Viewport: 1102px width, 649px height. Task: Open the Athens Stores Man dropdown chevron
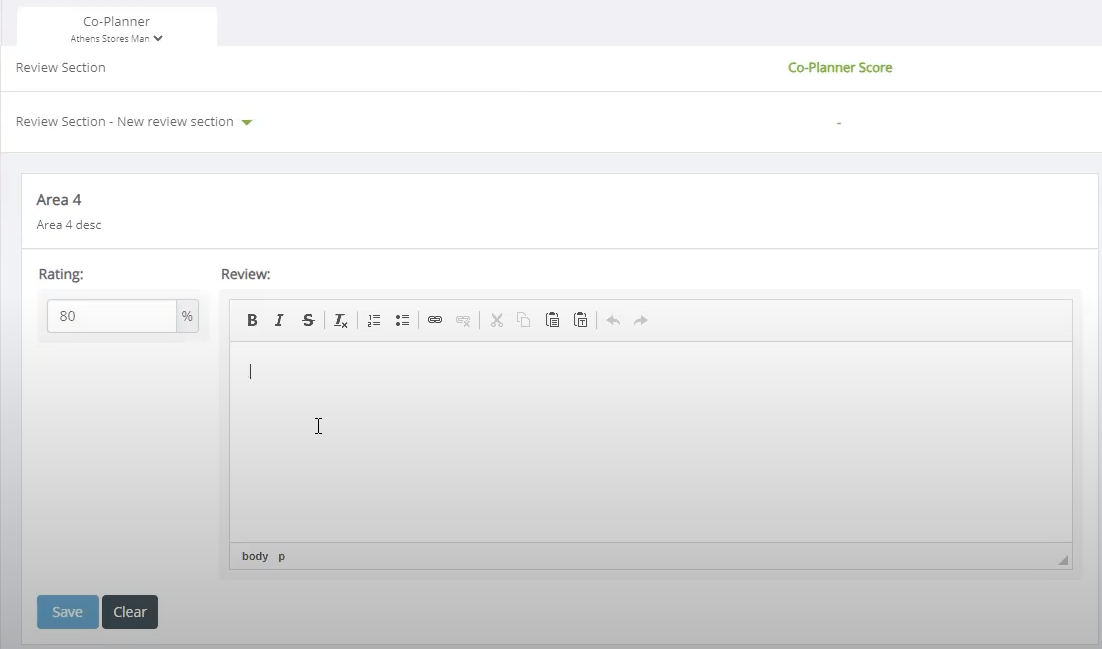[158, 39]
